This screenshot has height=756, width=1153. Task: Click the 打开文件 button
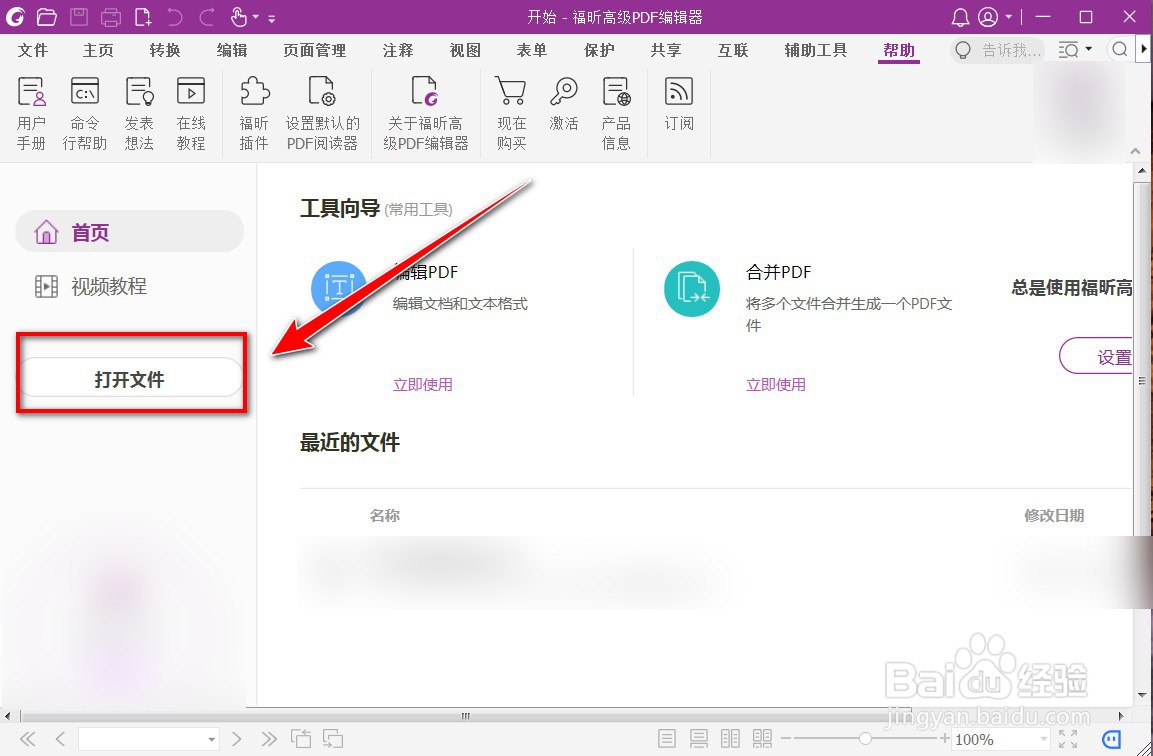[x=131, y=379]
